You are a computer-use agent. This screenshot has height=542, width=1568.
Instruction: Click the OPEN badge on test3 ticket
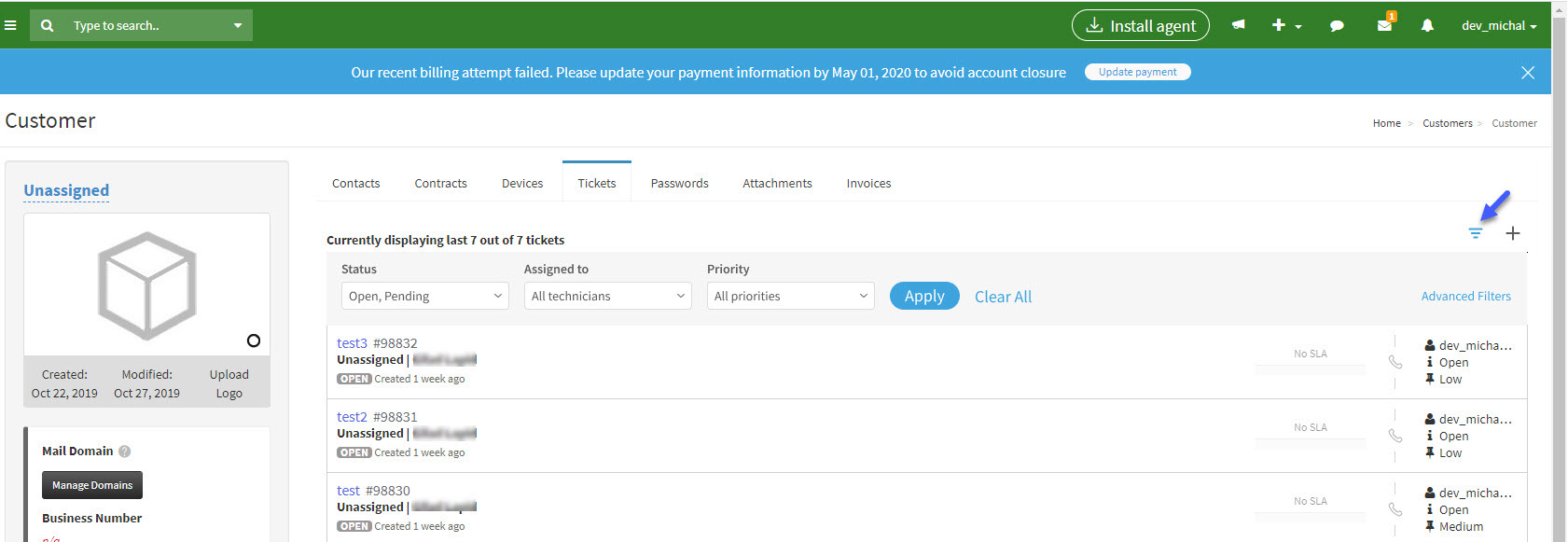354,379
